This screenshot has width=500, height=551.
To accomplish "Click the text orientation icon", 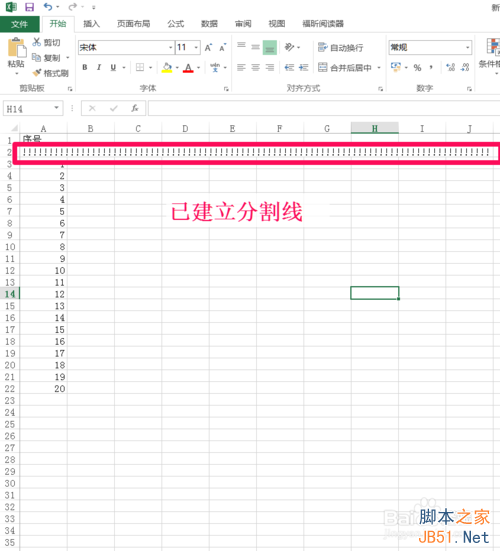I will [x=289, y=47].
